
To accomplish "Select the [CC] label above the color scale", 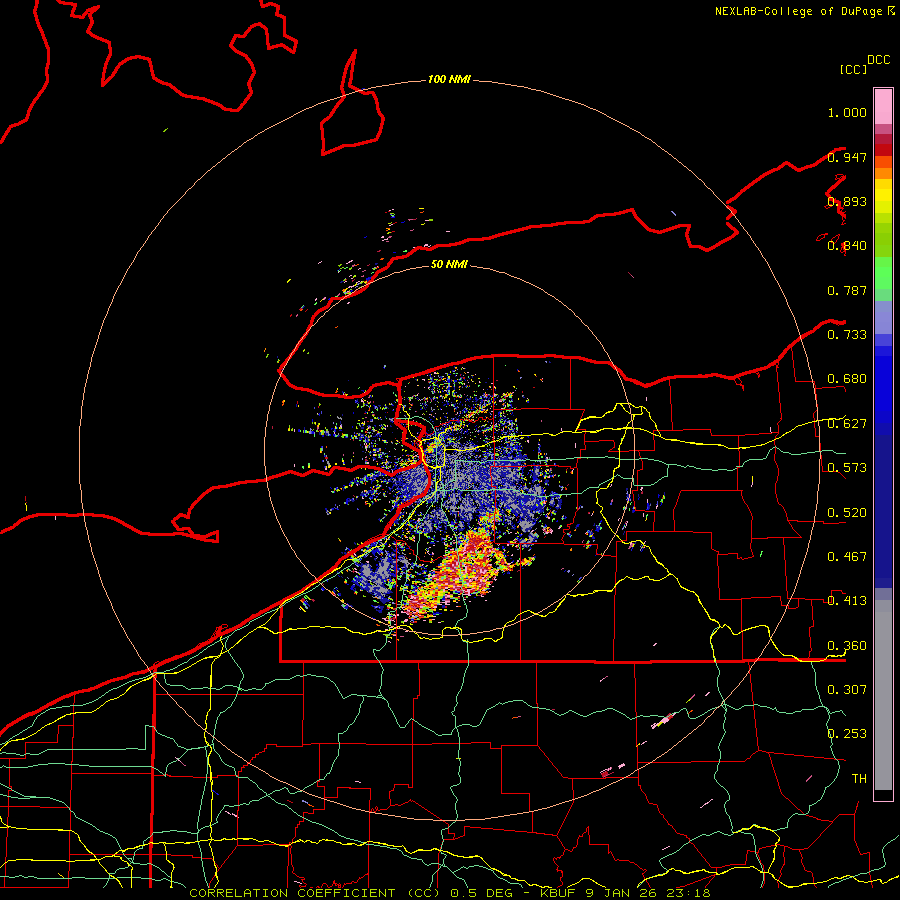I will pos(854,69).
